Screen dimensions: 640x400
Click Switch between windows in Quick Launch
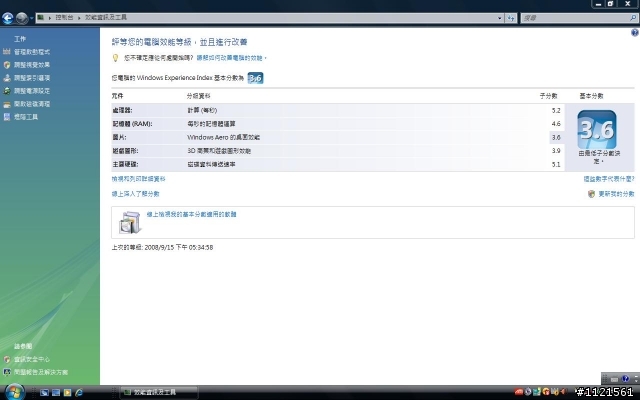56,392
